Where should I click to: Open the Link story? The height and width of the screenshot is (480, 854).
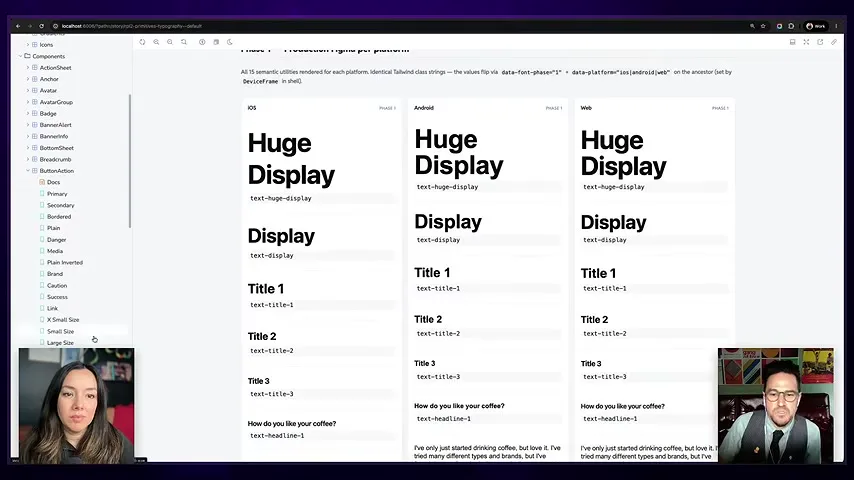coord(52,308)
